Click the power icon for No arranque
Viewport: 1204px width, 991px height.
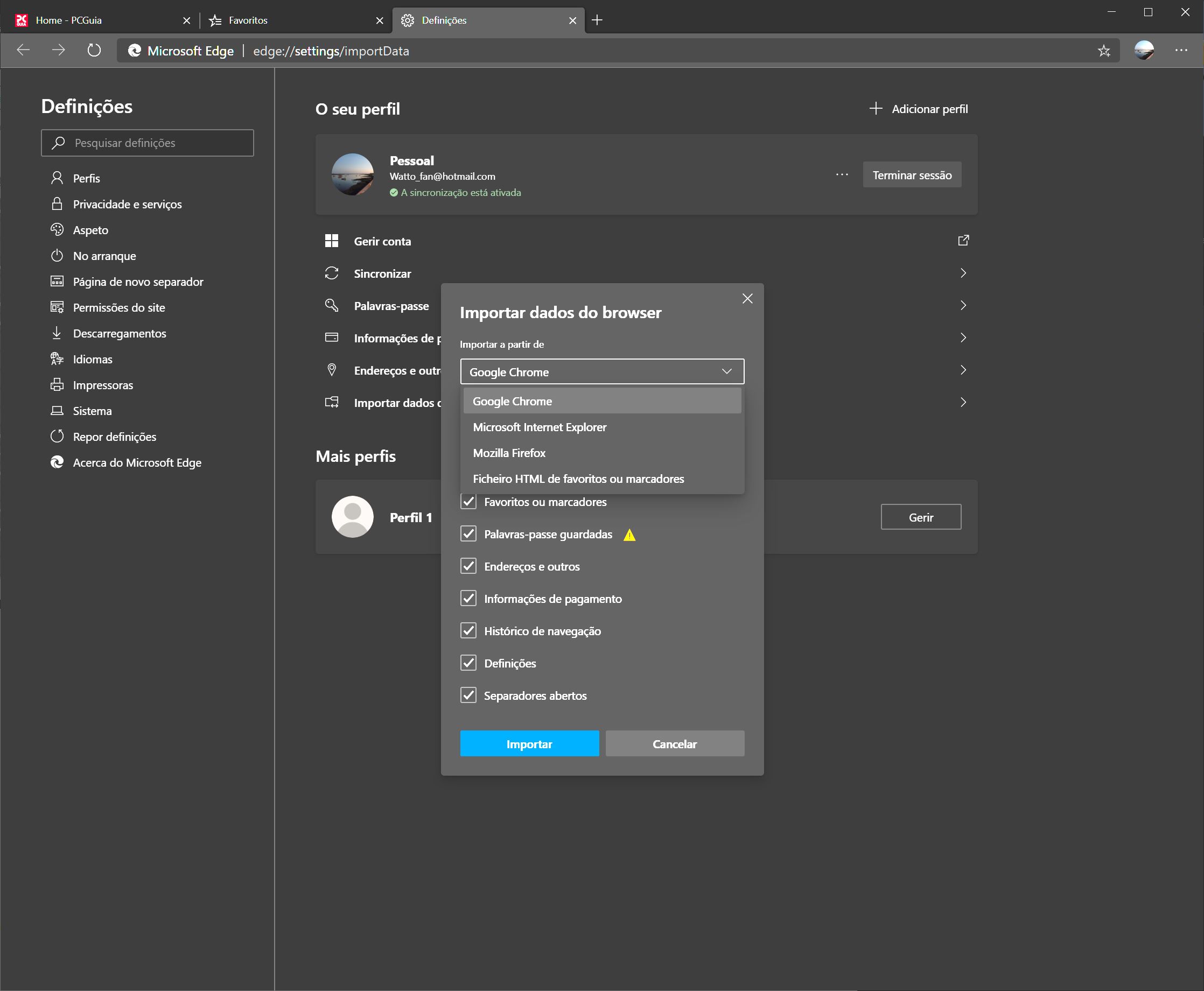[57, 256]
